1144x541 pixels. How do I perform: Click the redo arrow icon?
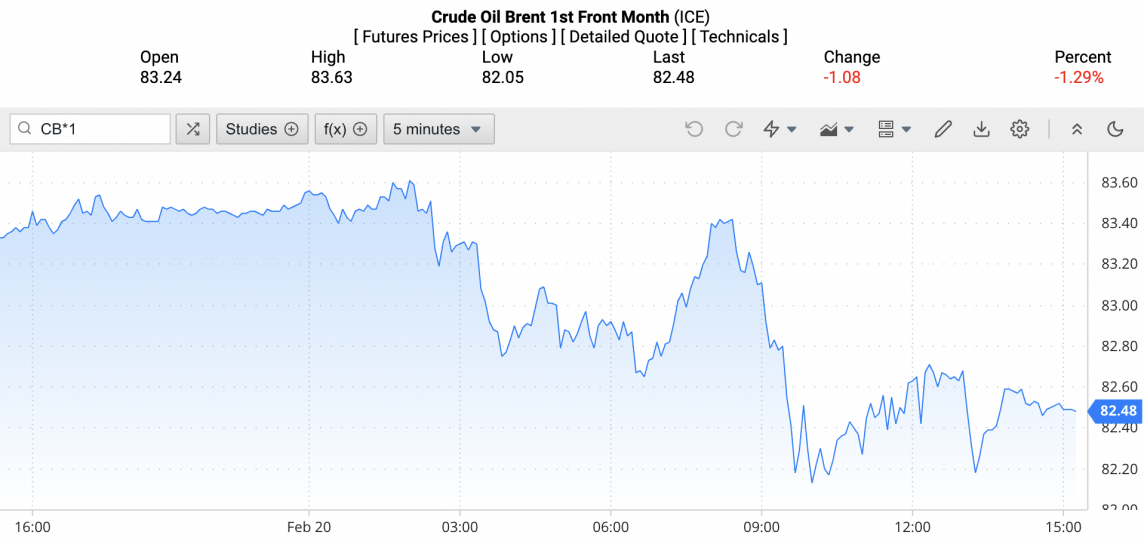coord(733,129)
